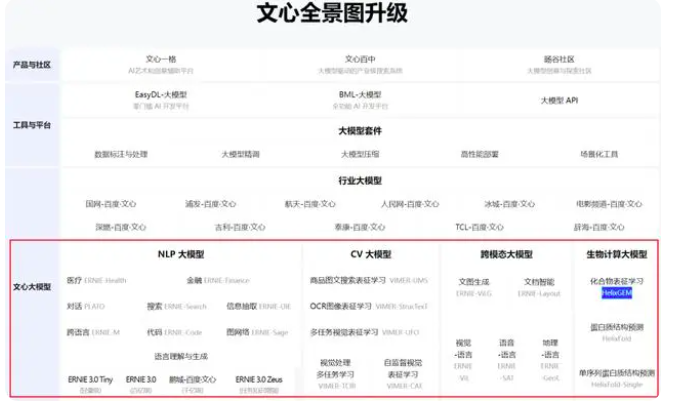Click the 化合物表征学习 label
Viewport: 686px width, 403px height.
616,281
